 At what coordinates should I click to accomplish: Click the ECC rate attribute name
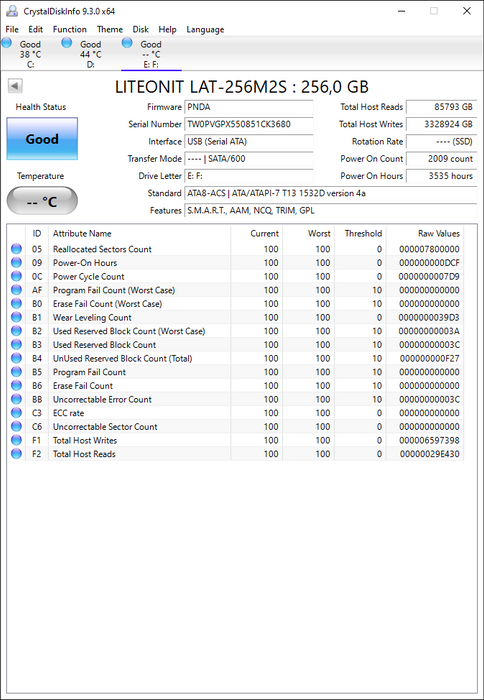(x=68, y=413)
